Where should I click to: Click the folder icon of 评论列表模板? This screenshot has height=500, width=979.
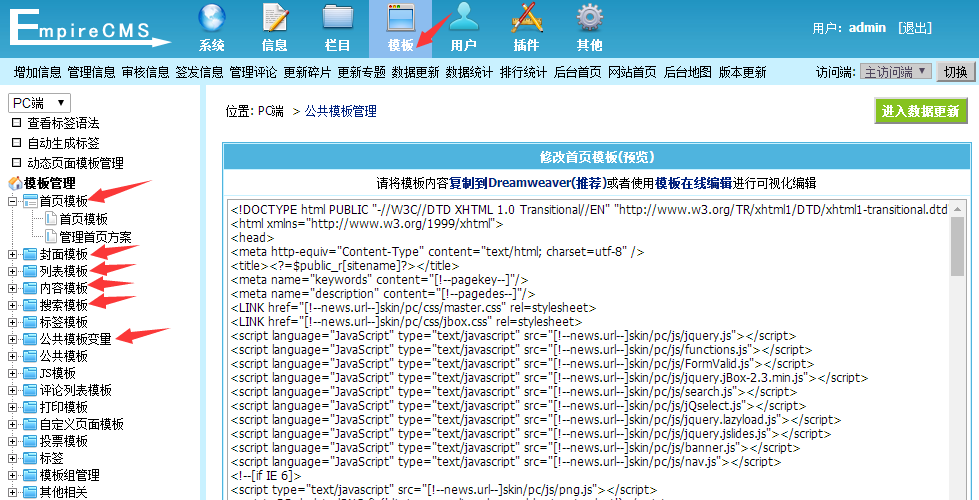(x=29, y=391)
